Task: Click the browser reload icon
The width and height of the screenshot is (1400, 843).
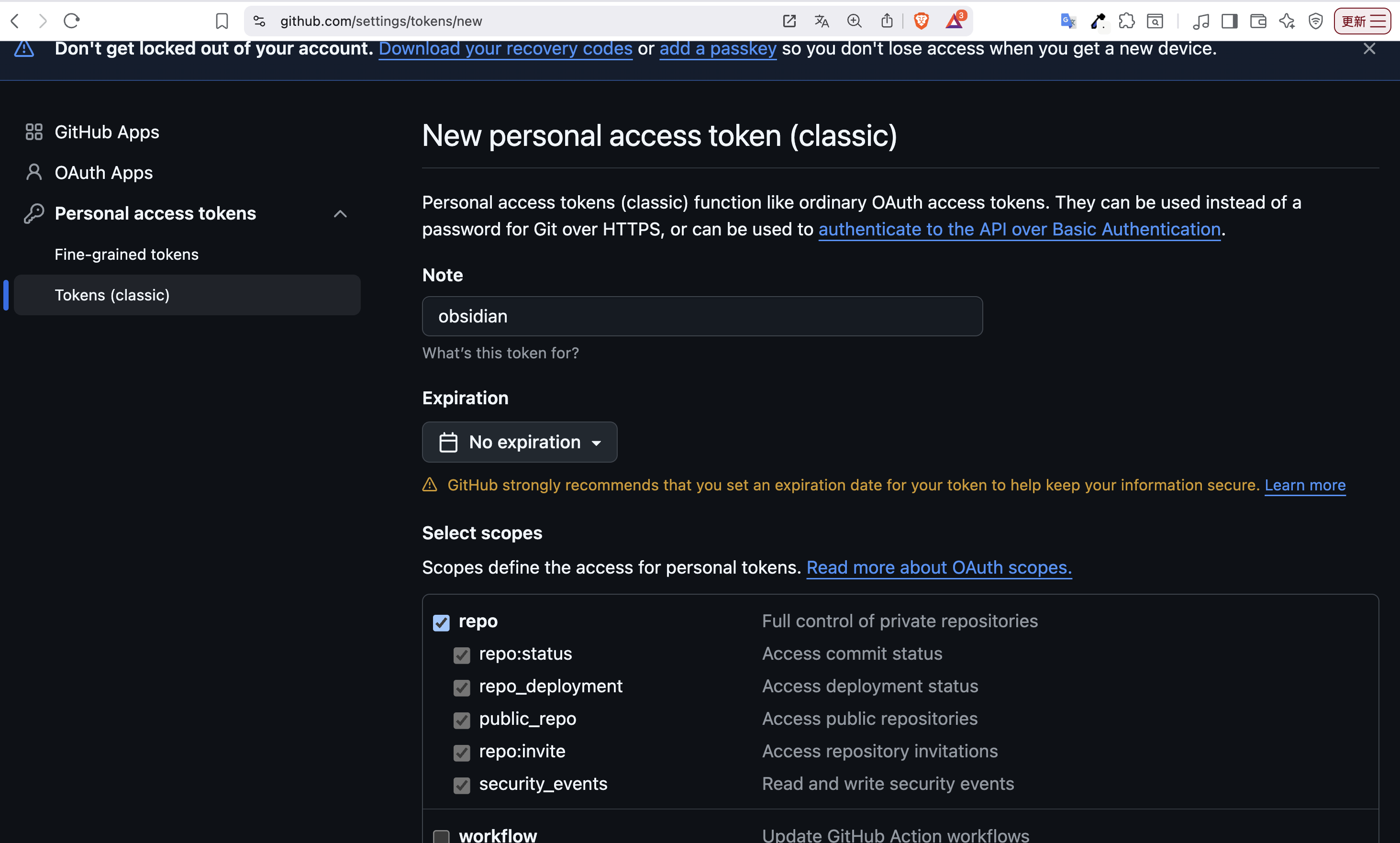Action: pyautogui.click(x=72, y=21)
